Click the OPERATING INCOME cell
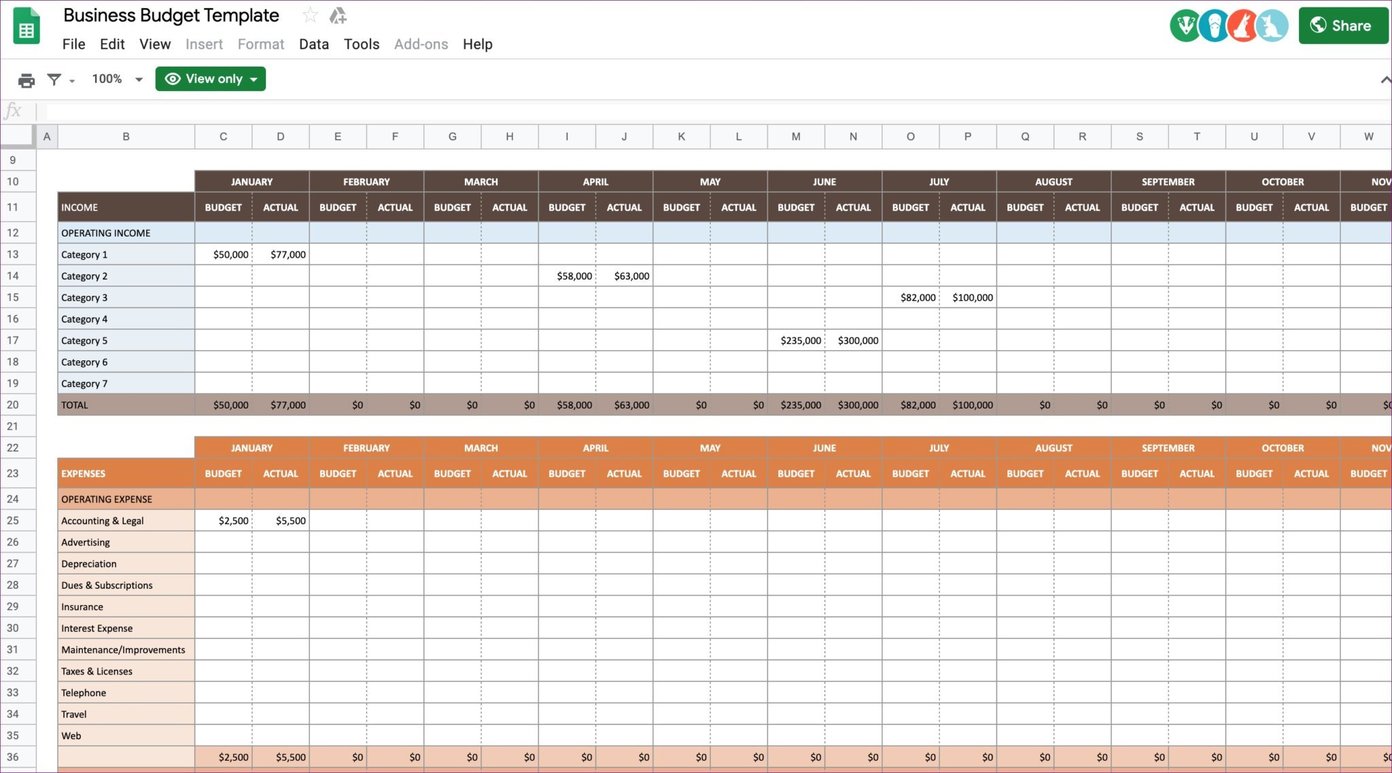 coord(126,233)
